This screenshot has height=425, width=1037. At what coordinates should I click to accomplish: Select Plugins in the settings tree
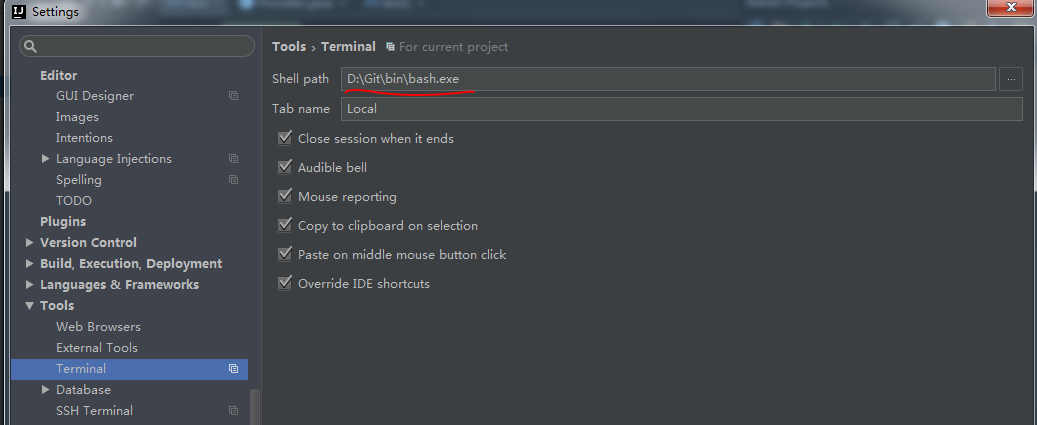pyautogui.click(x=63, y=221)
